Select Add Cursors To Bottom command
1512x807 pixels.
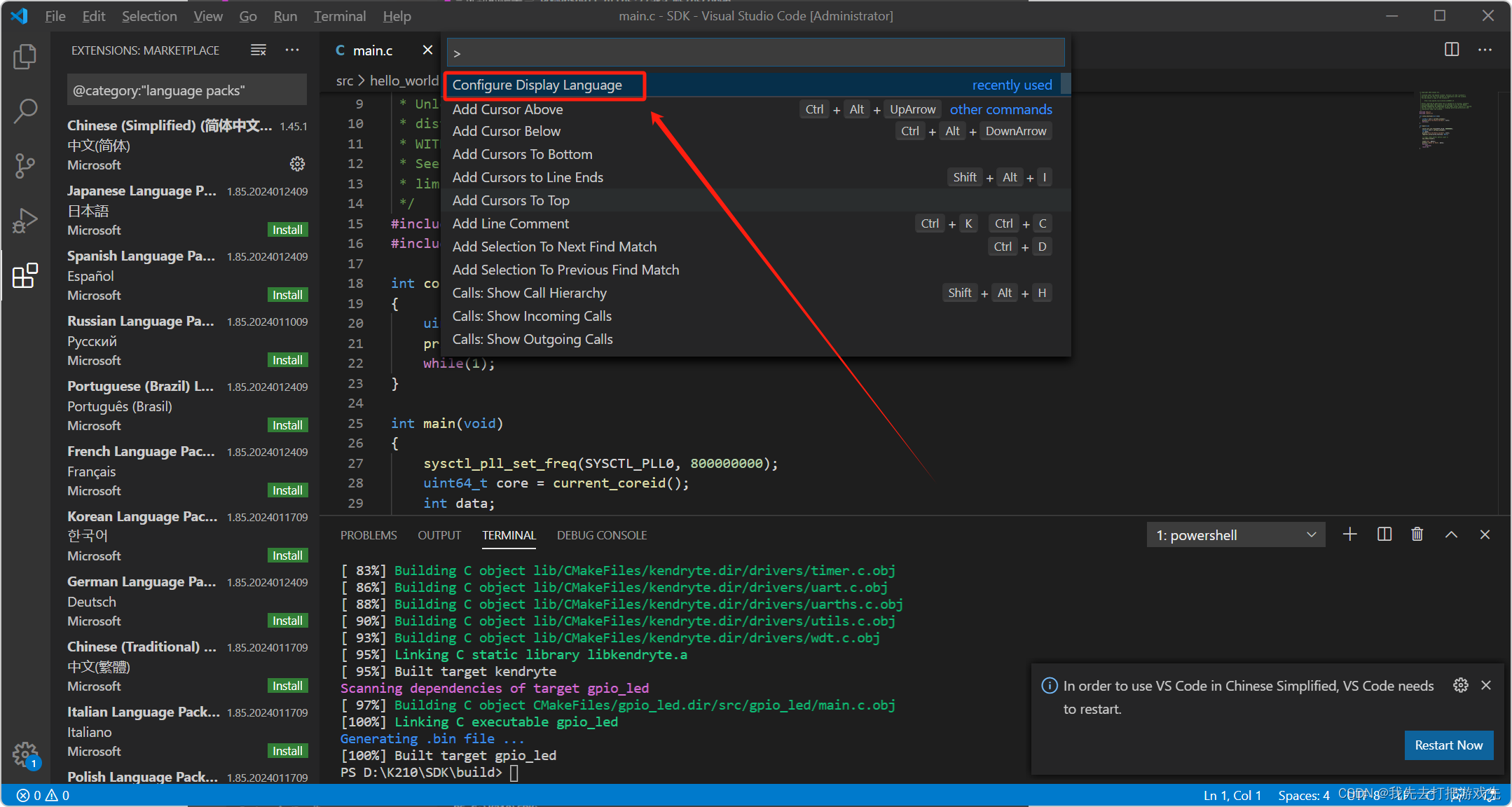pos(755,154)
